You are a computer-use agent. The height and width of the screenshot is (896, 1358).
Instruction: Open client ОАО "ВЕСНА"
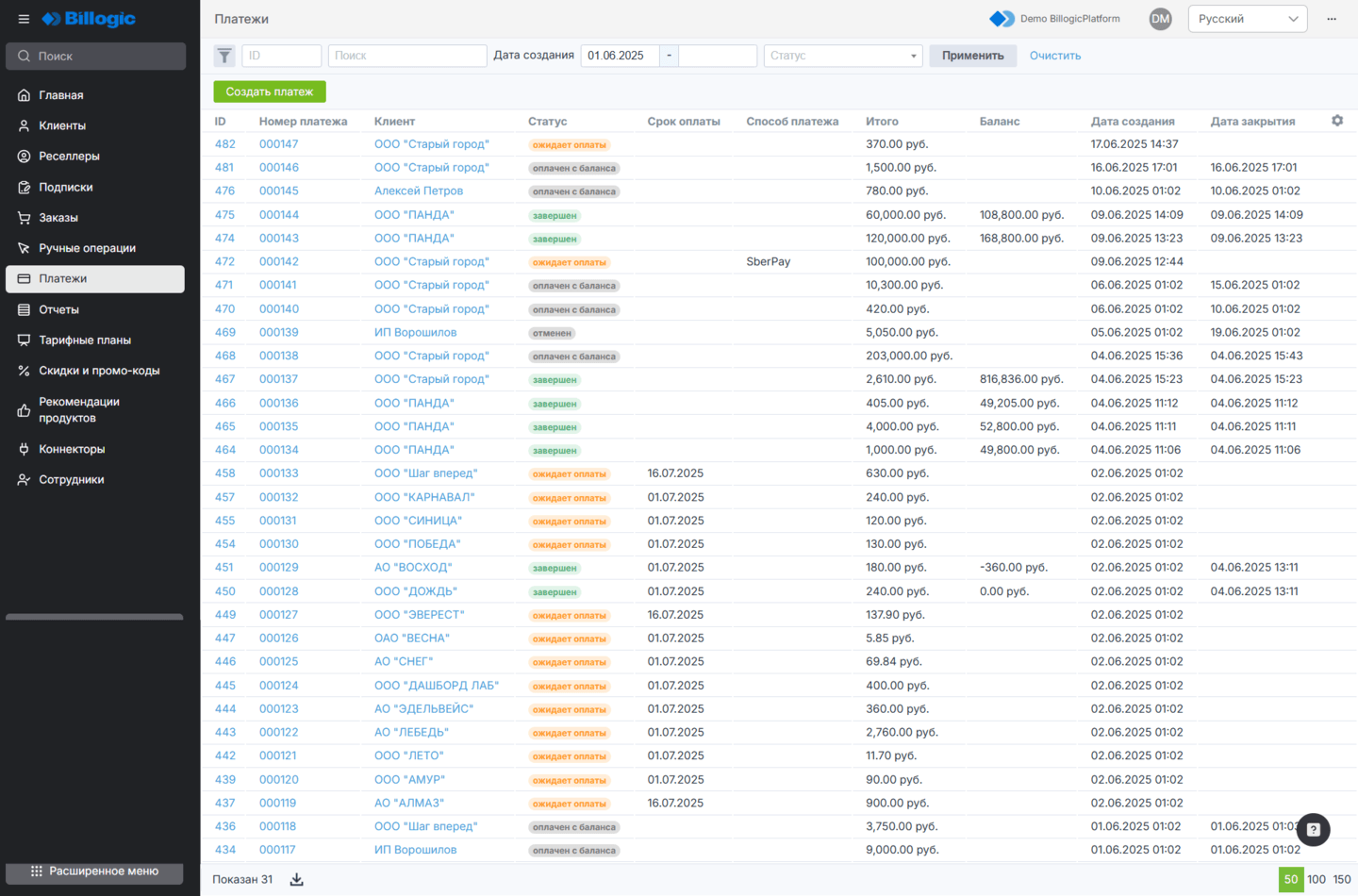point(412,638)
